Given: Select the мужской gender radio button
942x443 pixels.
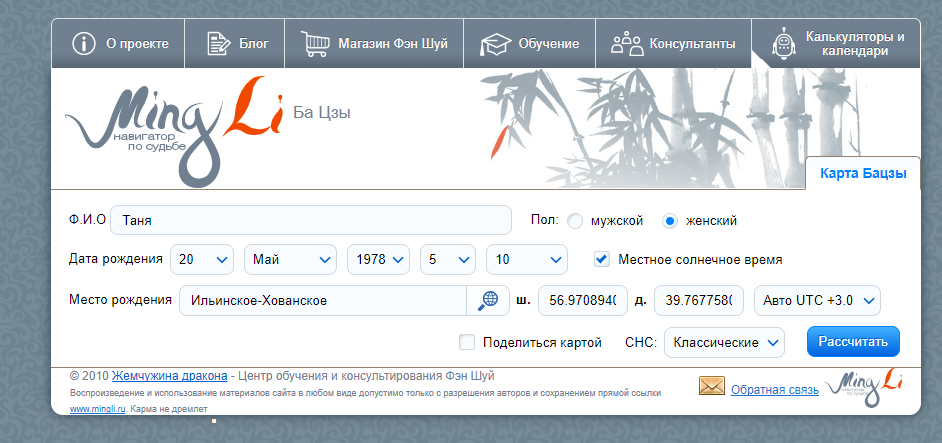Looking at the screenshot, I should click(x=575, y=221).
